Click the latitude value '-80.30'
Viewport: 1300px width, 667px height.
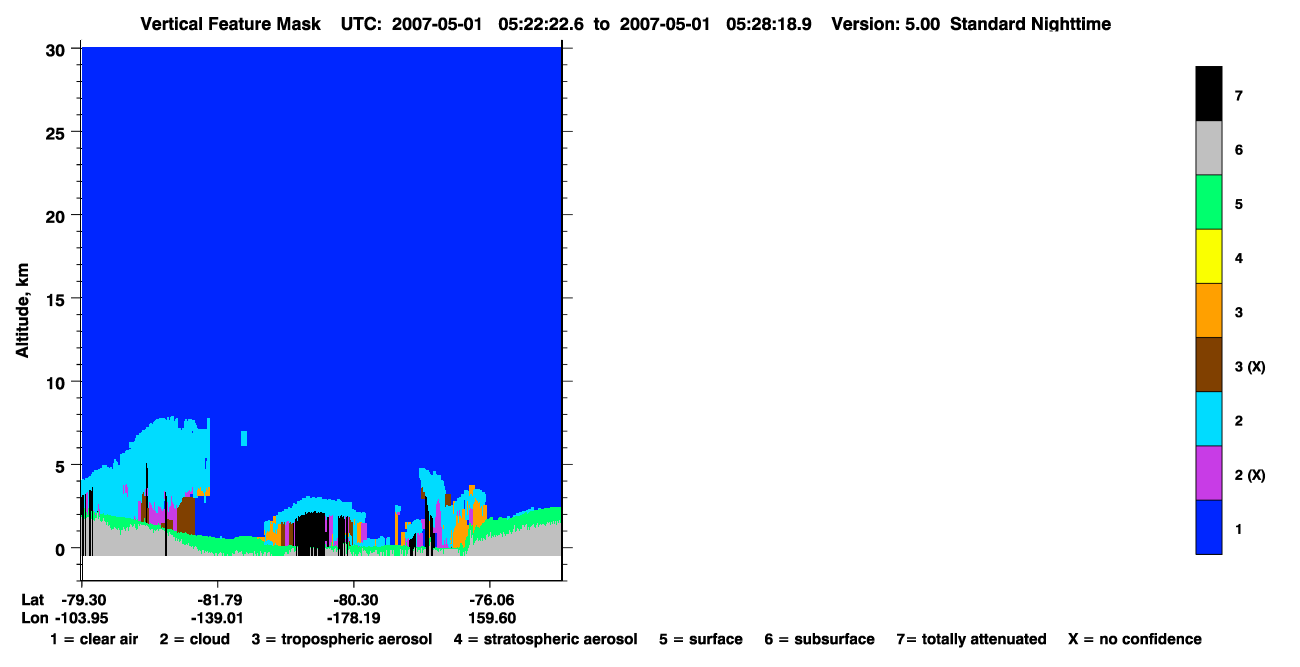click(354, 600)
